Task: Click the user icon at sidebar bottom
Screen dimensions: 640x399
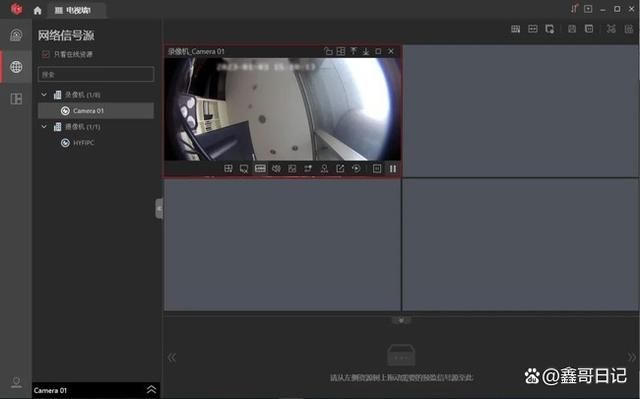Action: point(16,382)
